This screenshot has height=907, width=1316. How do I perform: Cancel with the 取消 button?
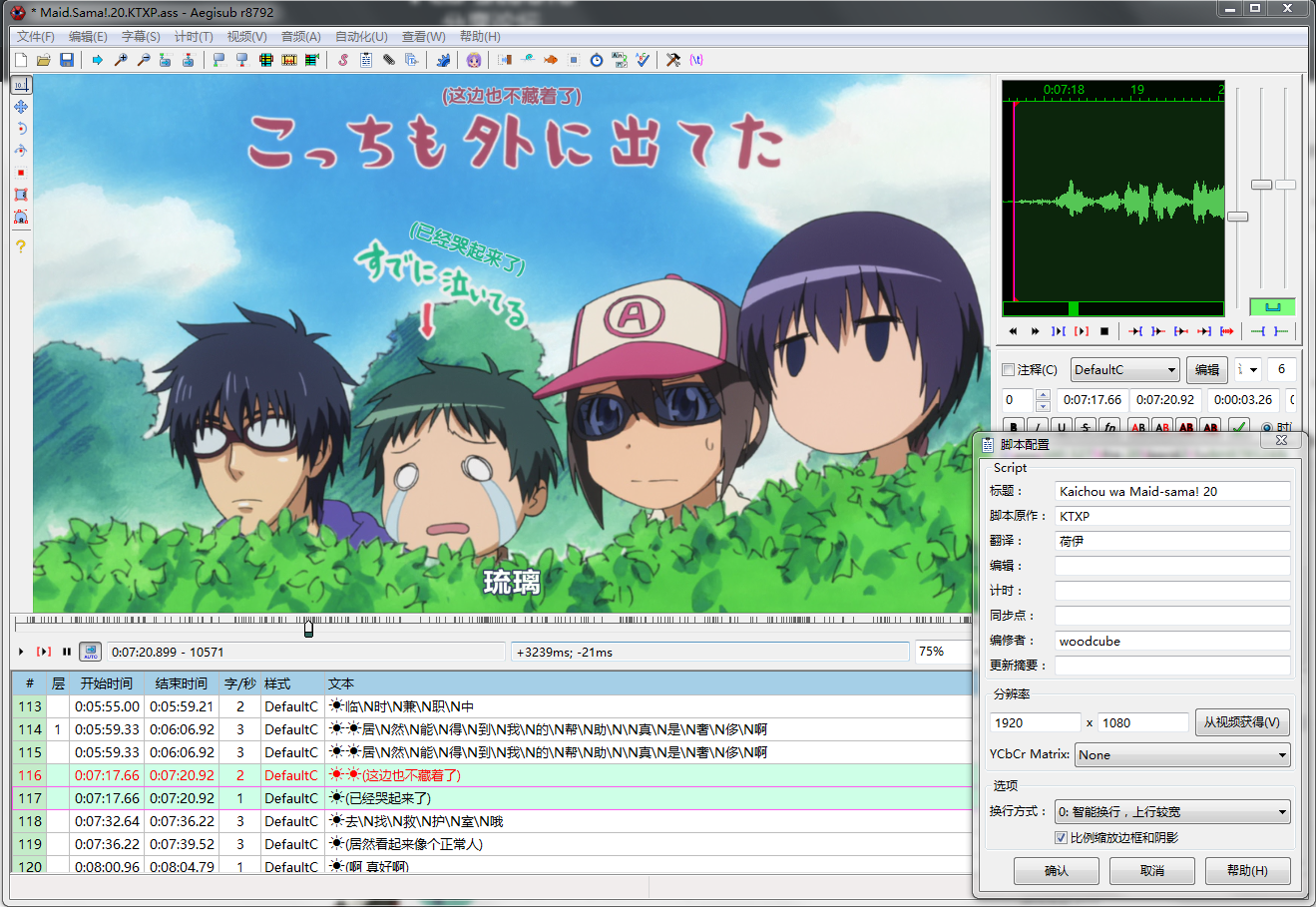click(x=1152, y=871)
